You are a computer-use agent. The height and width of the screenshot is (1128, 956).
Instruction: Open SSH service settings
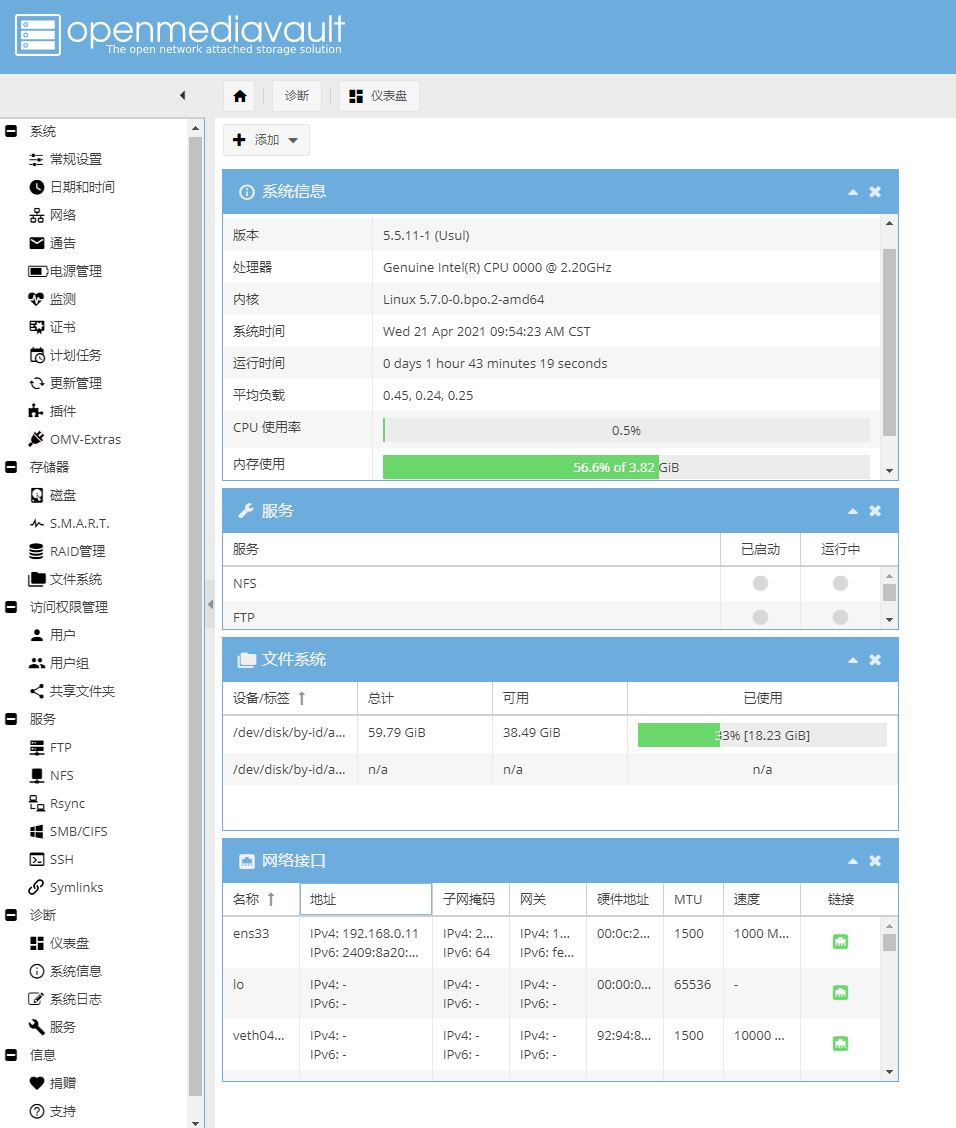point(61,859)
